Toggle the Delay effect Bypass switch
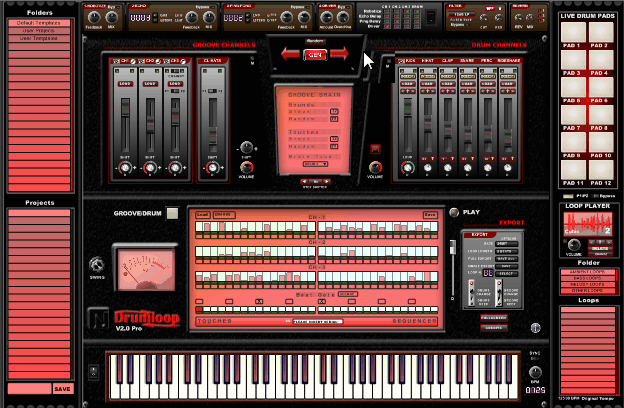Image resolution: width=624 pixels, height=408 pixels. (x=212, y=8)
